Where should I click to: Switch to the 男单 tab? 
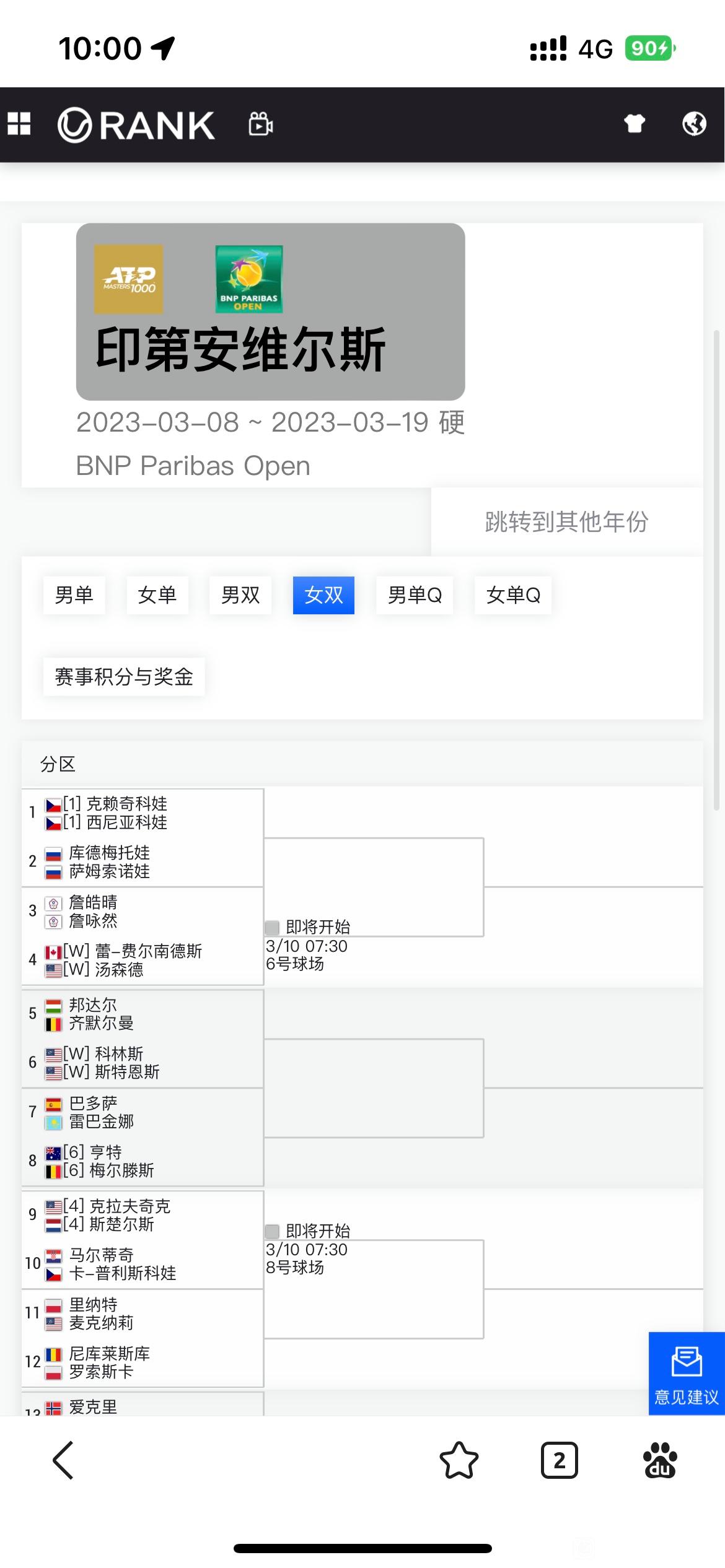[x=74, y=595]
